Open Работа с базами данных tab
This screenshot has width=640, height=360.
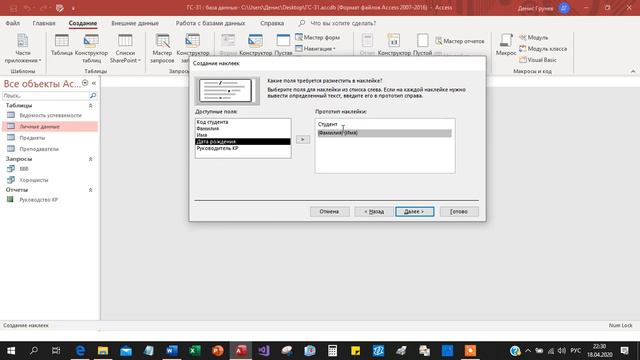tap(210, 23)
